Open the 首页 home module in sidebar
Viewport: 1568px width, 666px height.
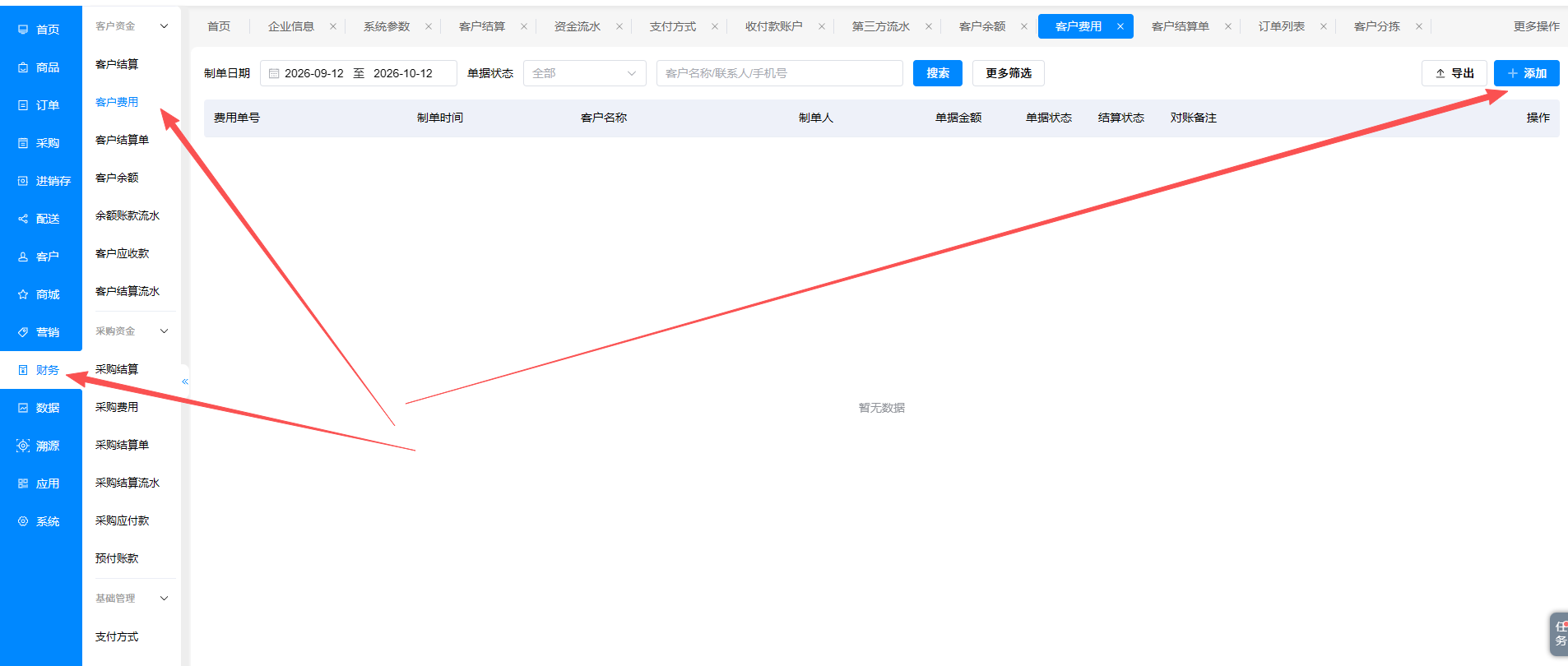(x=39, y=30)
